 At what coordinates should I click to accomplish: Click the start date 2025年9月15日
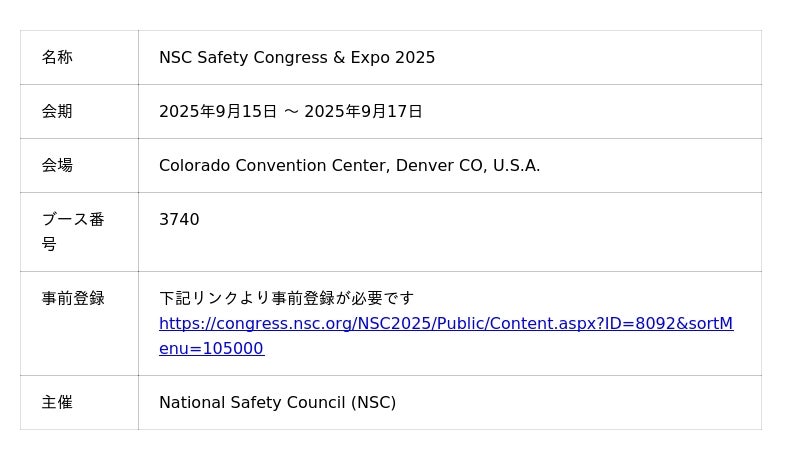(x=217, y=112)
